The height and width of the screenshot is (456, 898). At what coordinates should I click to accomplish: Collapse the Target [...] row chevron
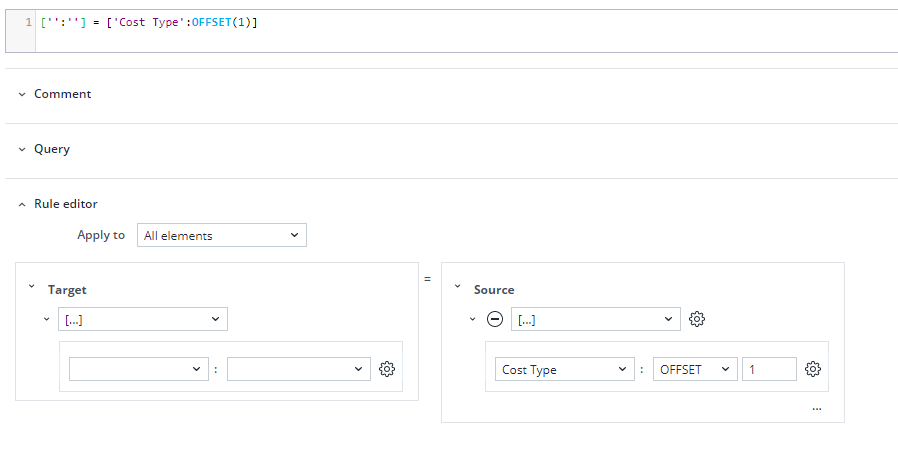tap(46, 319)
